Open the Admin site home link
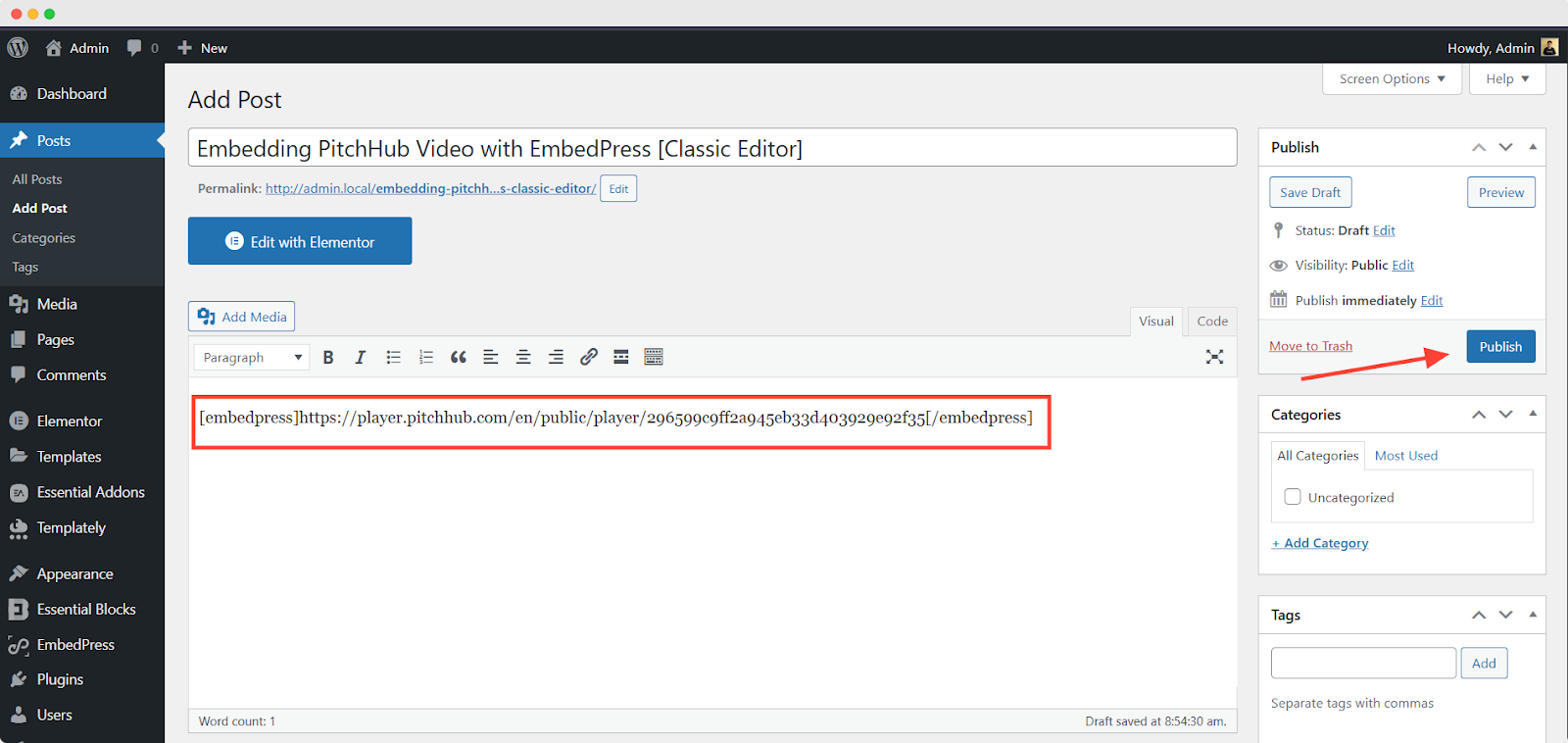Screen dimensions: 1568x743 click(x=77, y=47)
